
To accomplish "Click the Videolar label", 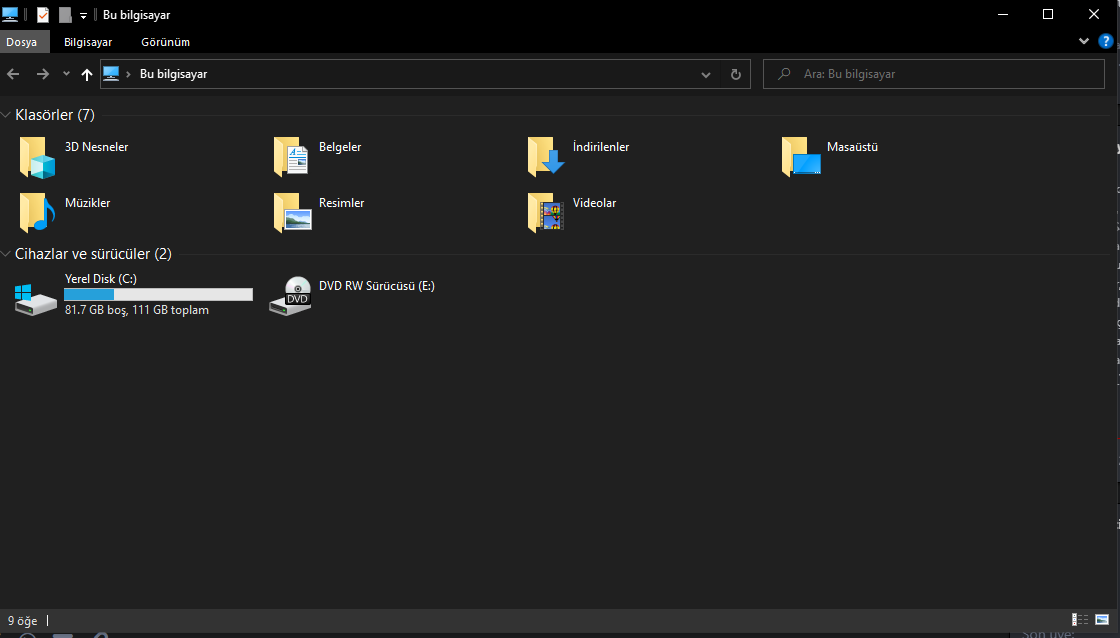I will pyautogui.click(x=594, y=203).
